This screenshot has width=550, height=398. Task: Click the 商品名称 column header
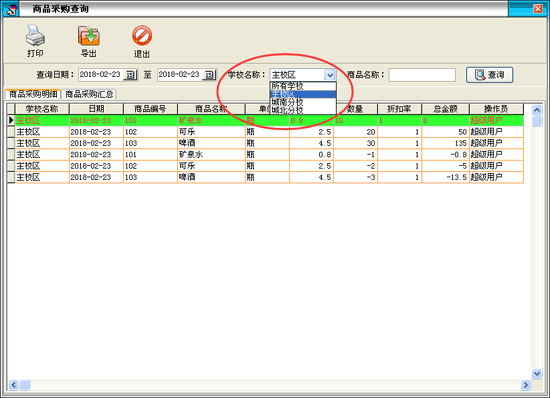[211, 109]
